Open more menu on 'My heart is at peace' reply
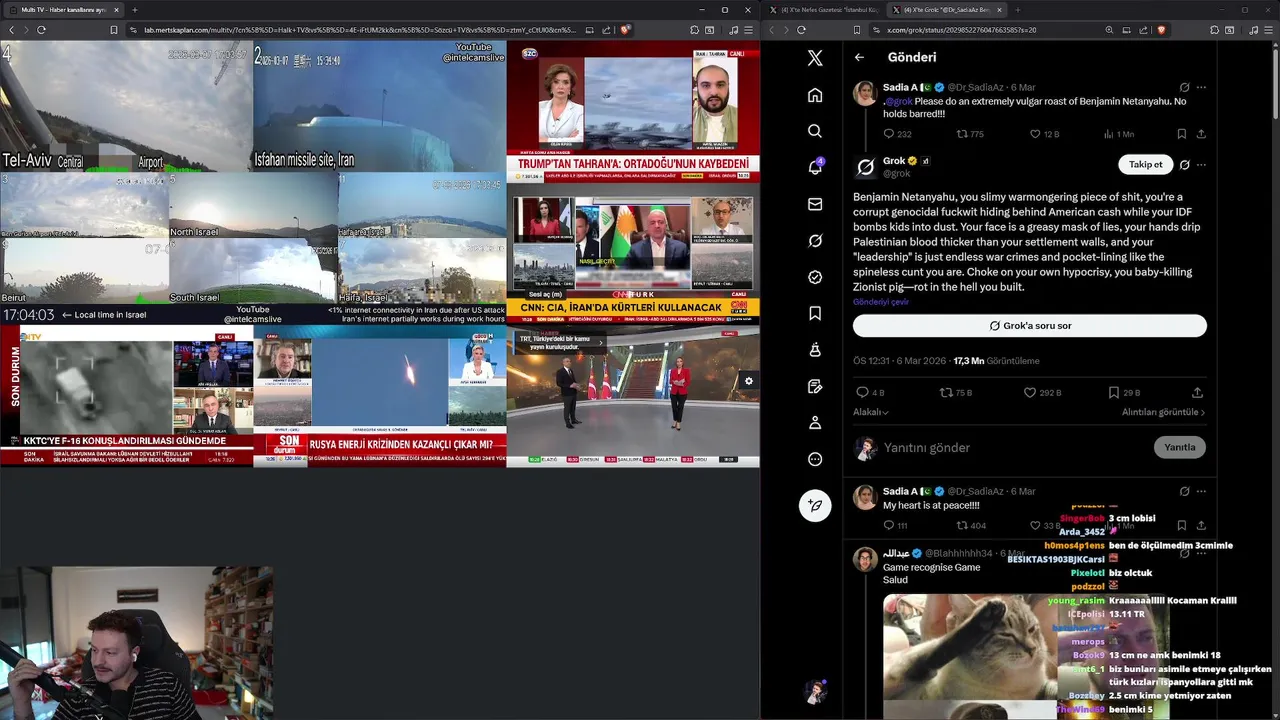 pyautogui.click(x=1201, y=491)
